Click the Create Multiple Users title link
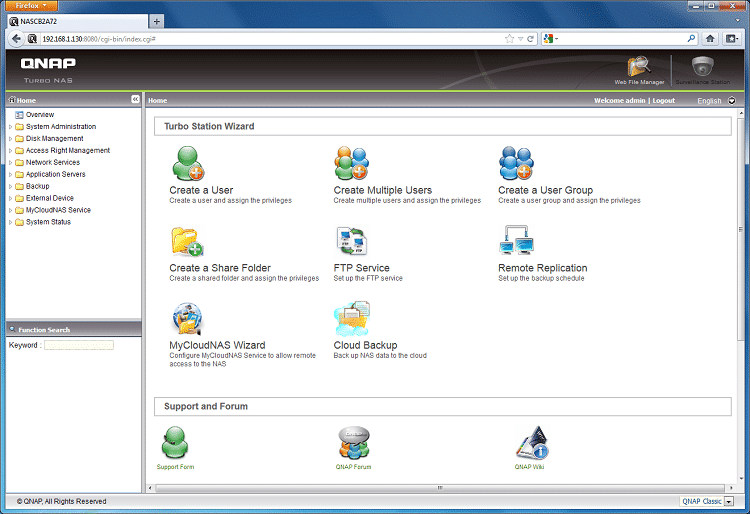Screen dimensions: 750x514 click(383, 190)
